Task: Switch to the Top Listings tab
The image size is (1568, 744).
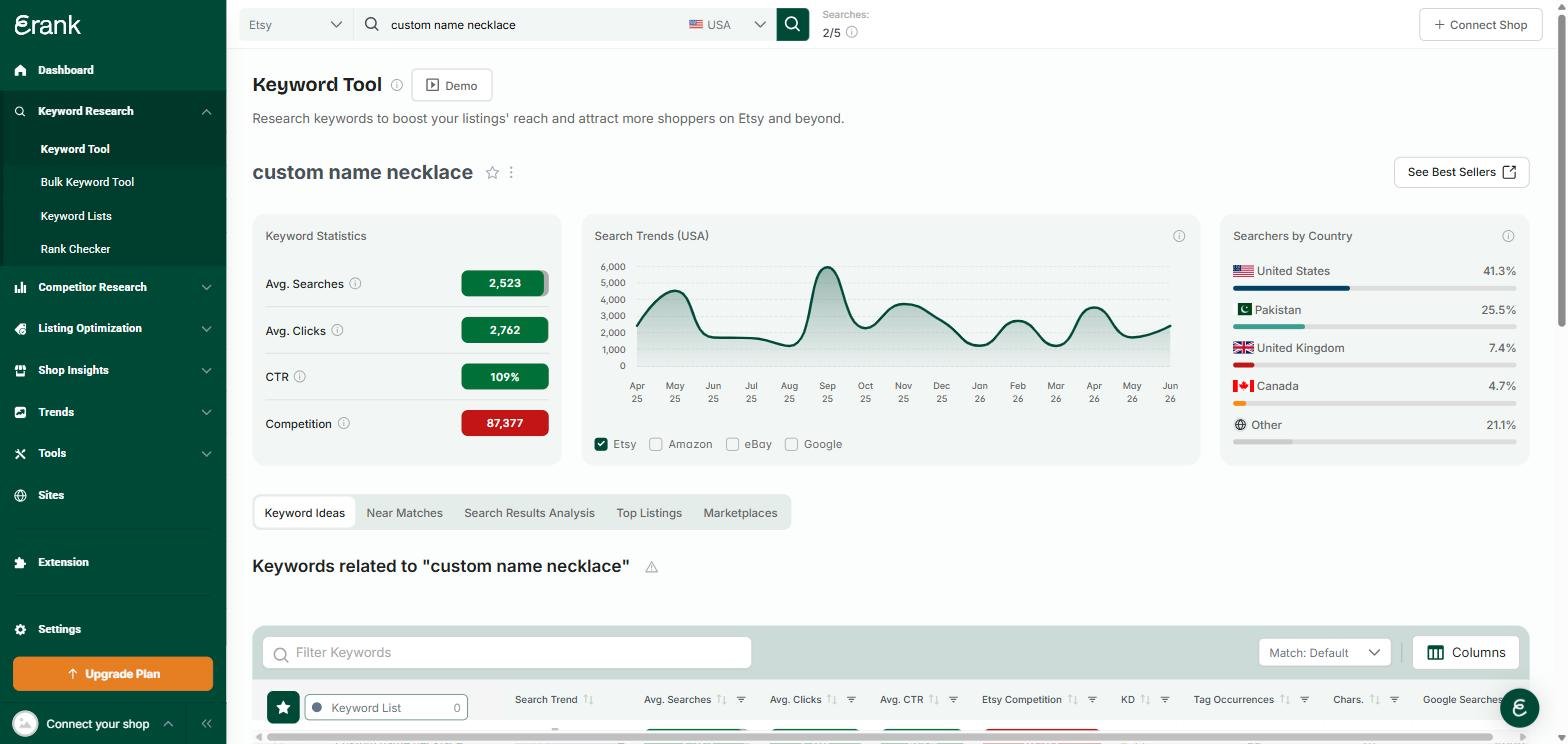Action: tap(649, 513)
